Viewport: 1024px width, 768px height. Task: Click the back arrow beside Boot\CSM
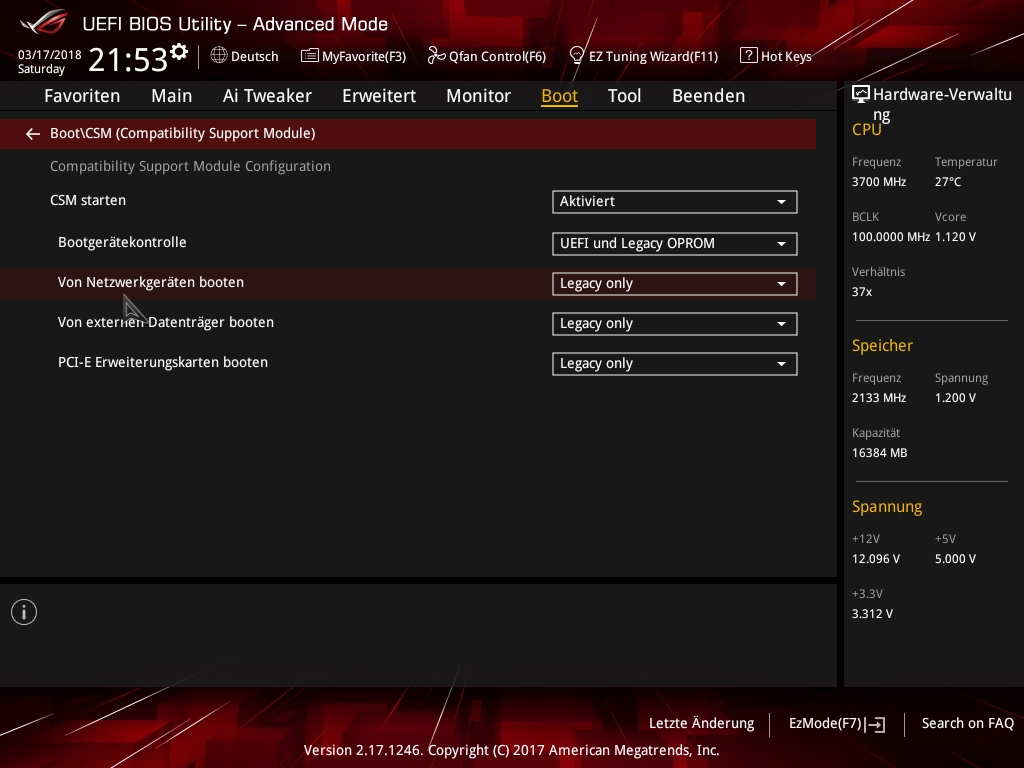[x=33, y=134]
